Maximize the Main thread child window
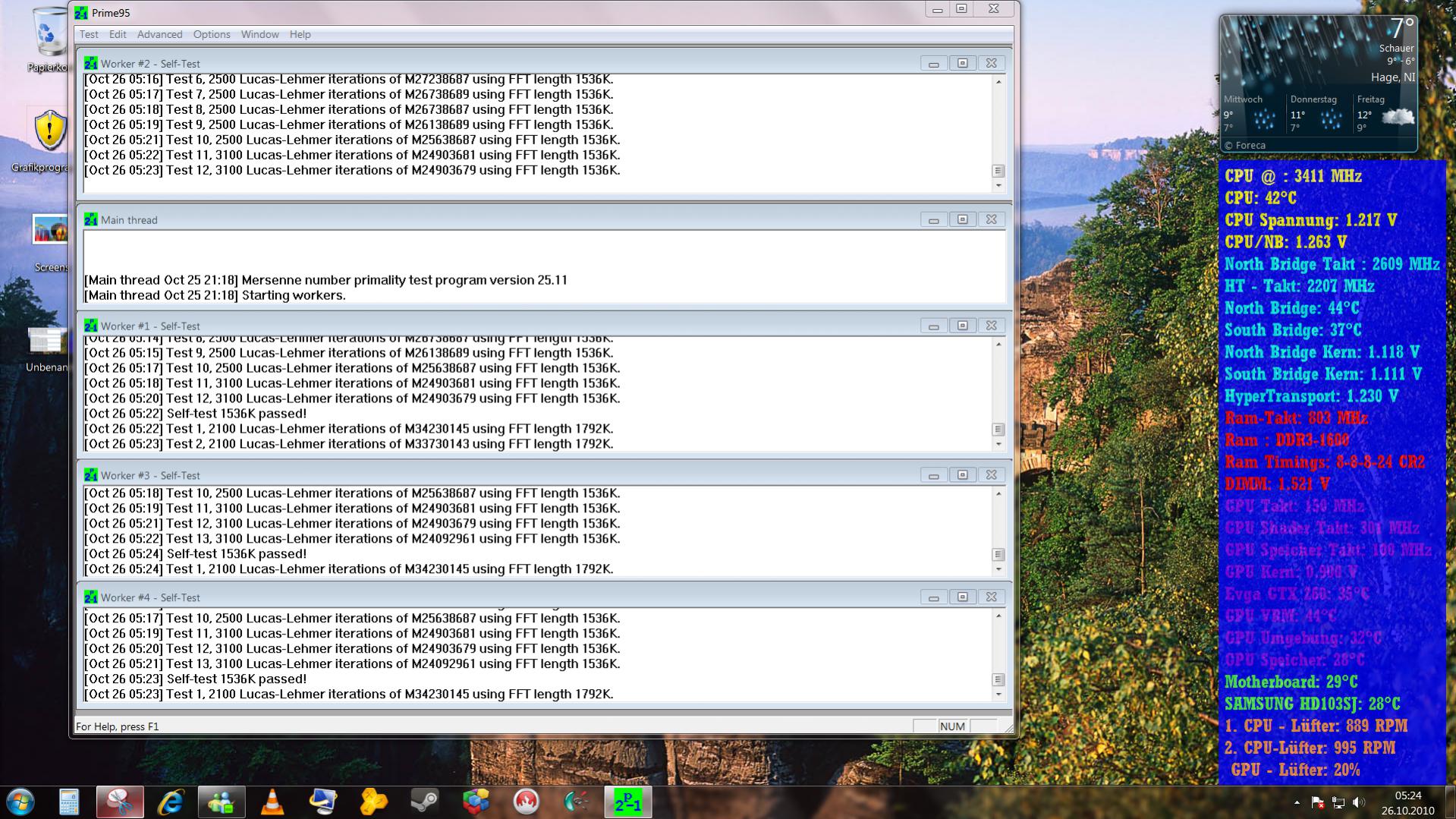Viewport: 1456px width, 819px height. coord(963,219)
